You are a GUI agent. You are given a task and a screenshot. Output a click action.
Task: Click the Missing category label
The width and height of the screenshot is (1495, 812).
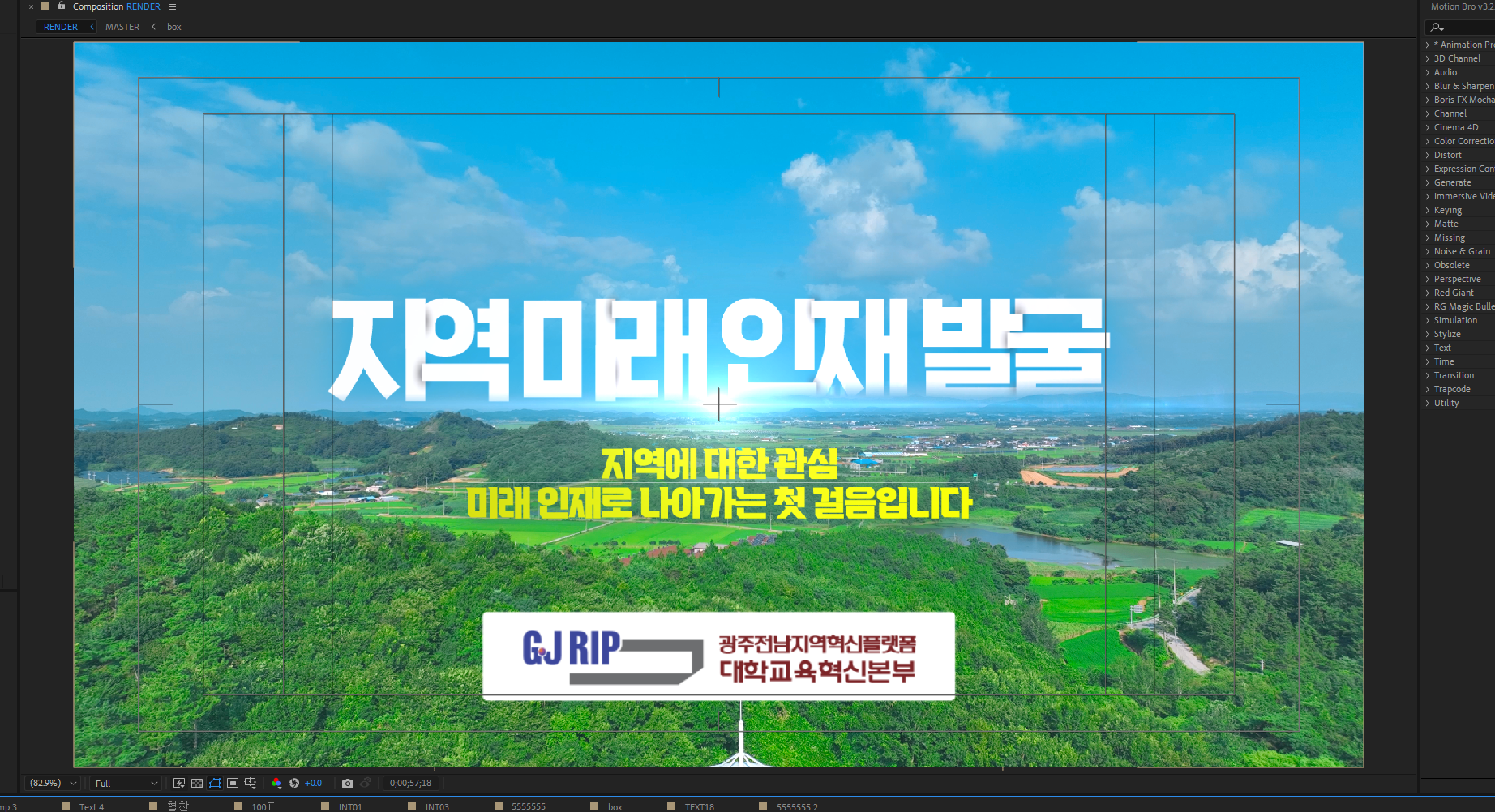pos(1450,237)
